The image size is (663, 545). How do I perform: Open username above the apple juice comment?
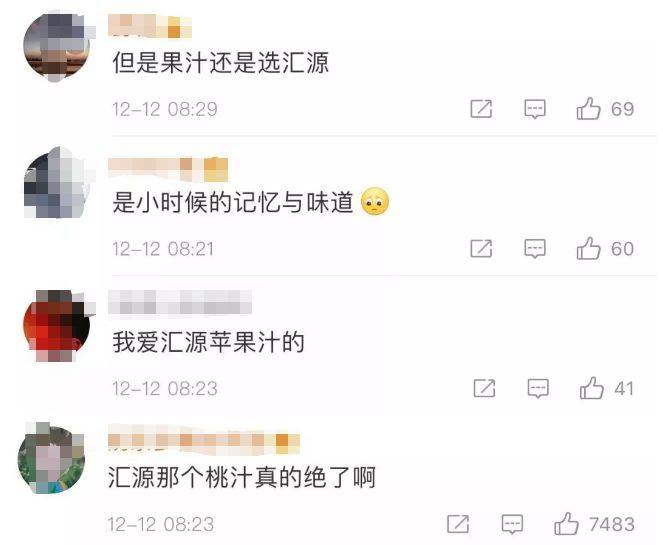180,302
